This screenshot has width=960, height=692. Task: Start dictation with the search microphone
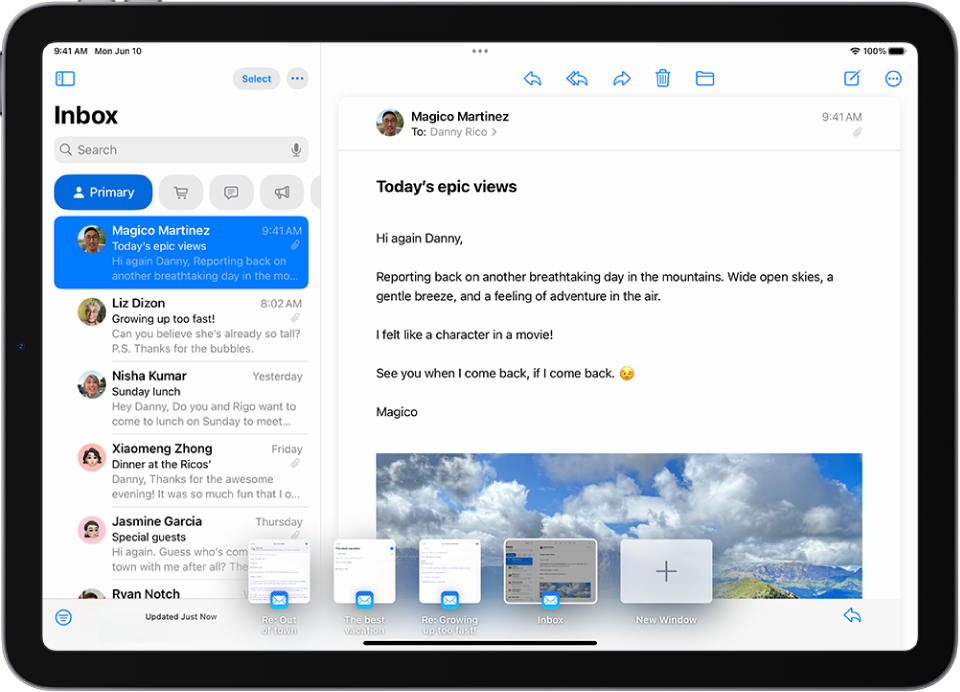(x=296, y=149)
